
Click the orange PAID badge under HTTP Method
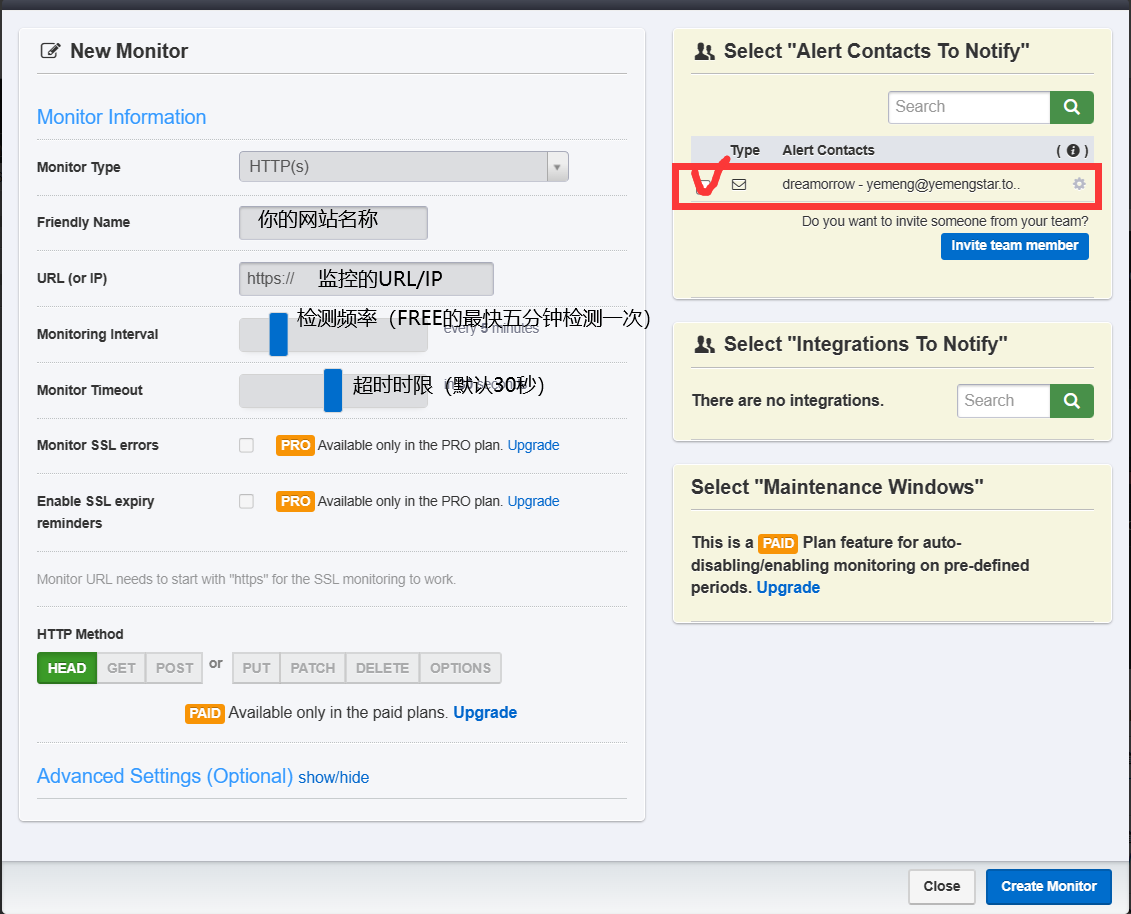point(204,713)
